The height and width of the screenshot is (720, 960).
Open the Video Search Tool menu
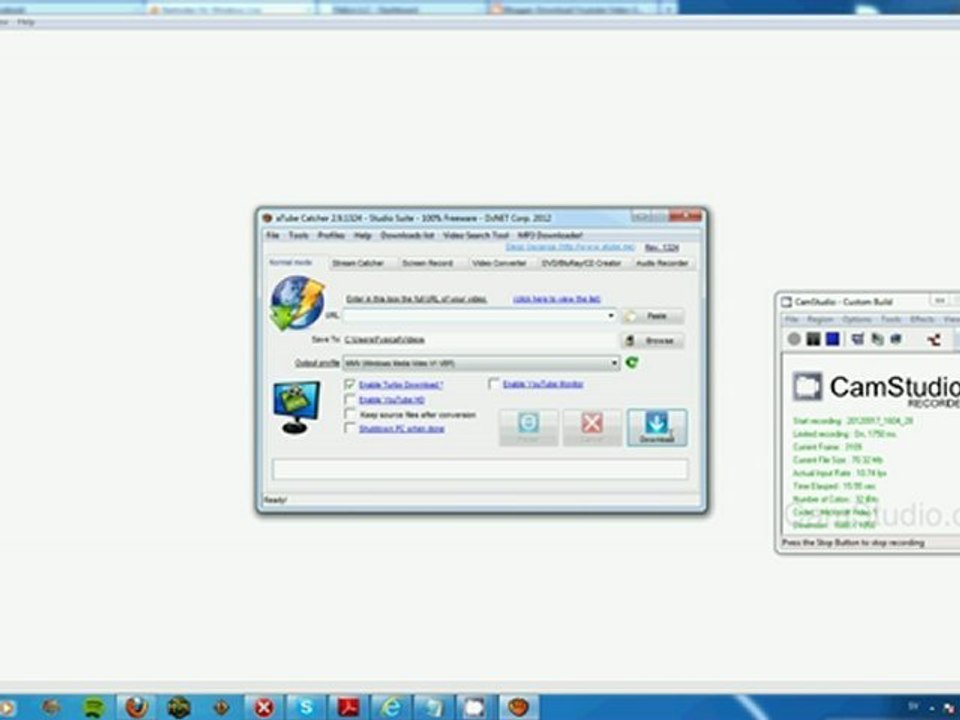tap(476, 235)
